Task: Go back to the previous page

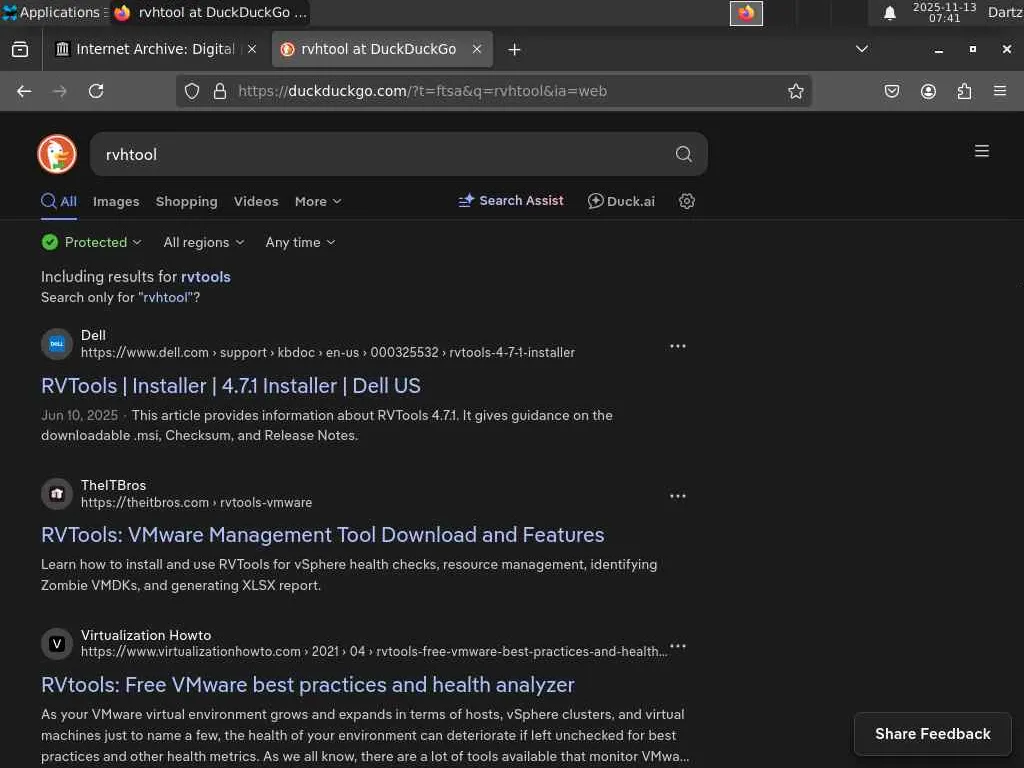Action: point(24,91)
